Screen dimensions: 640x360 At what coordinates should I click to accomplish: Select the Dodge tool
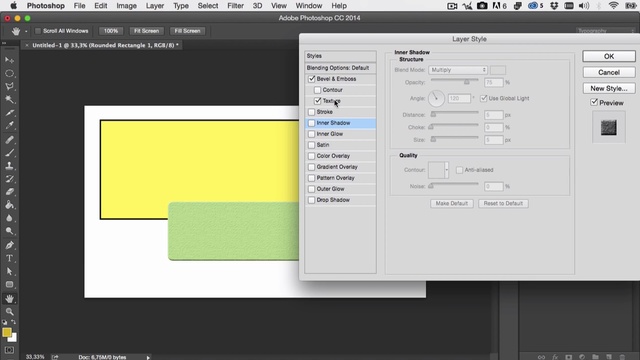coord(9,231)
